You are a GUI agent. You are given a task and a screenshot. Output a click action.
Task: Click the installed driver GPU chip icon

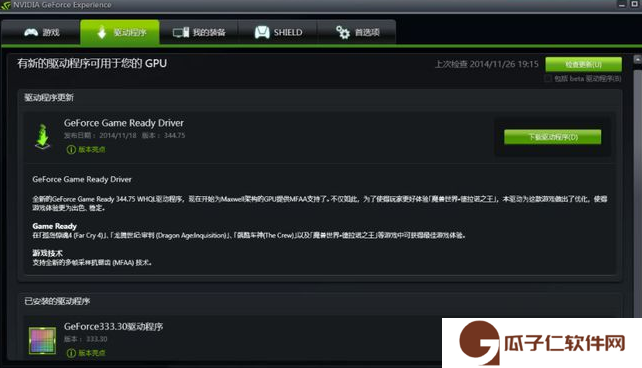pyautogui.click(x=42, y=340)
